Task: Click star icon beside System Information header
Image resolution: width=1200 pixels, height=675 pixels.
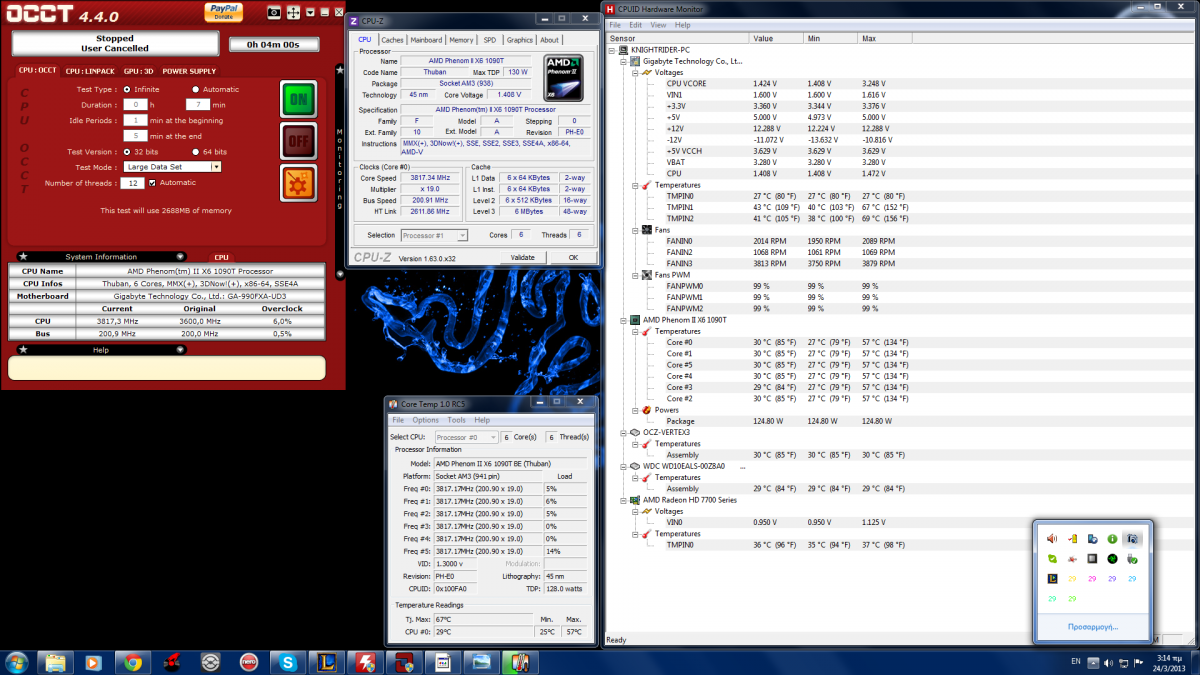Action: pyautogui.click(x=22, y=256)
